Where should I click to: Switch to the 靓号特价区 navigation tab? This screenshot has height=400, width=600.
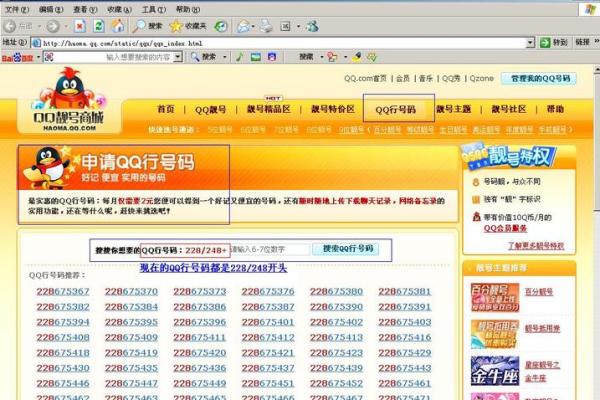(x=333, y=109)
